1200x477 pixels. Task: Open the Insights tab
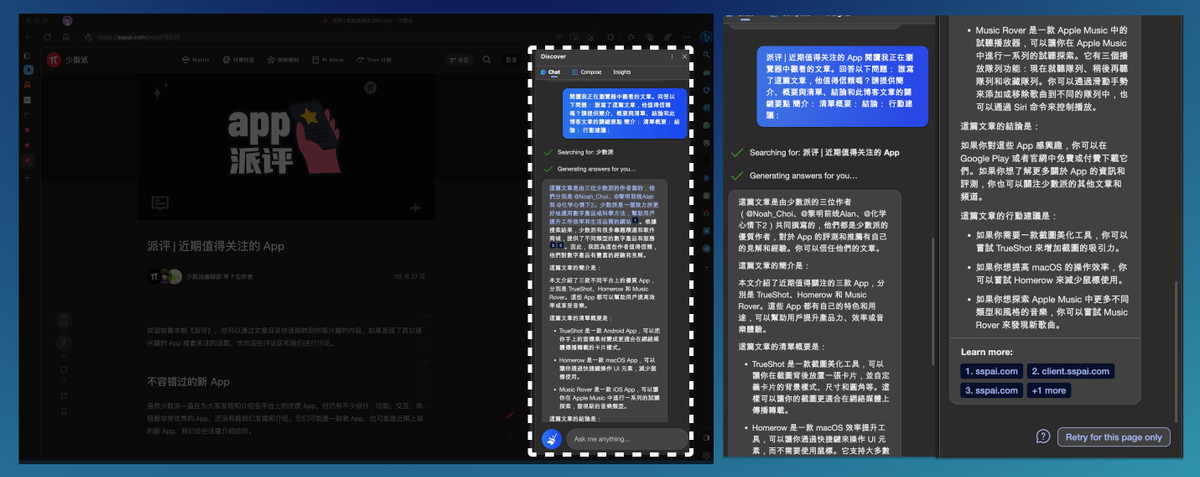[x=622, y=73]
